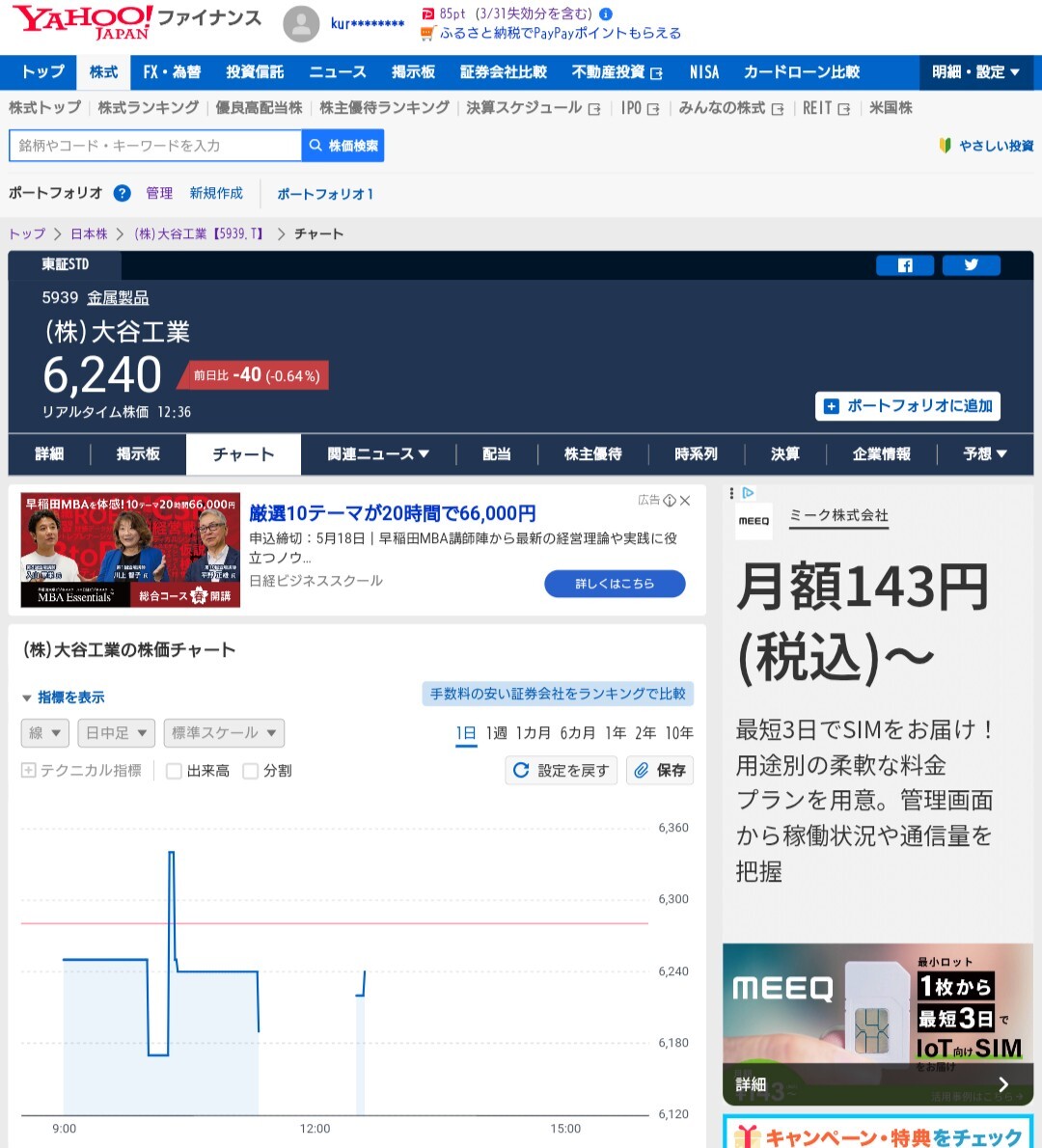Open the 明細・設定 dropdown menu

pos(975,71)
